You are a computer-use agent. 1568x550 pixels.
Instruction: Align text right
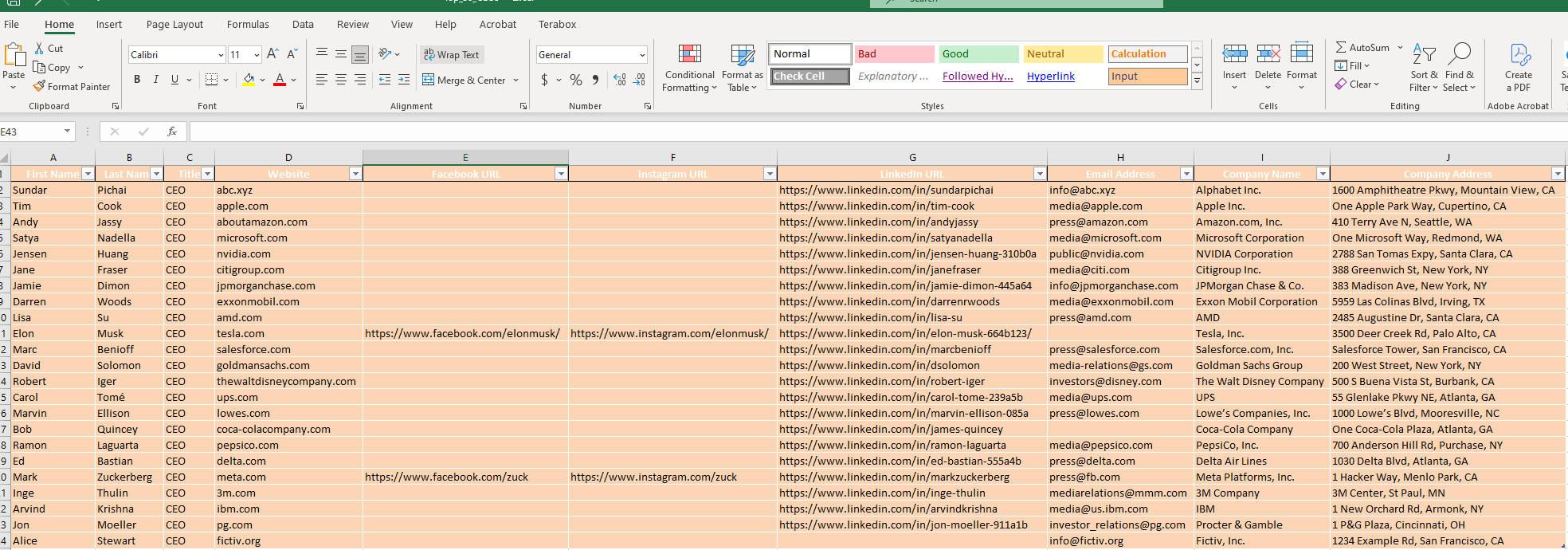[360, 80]
